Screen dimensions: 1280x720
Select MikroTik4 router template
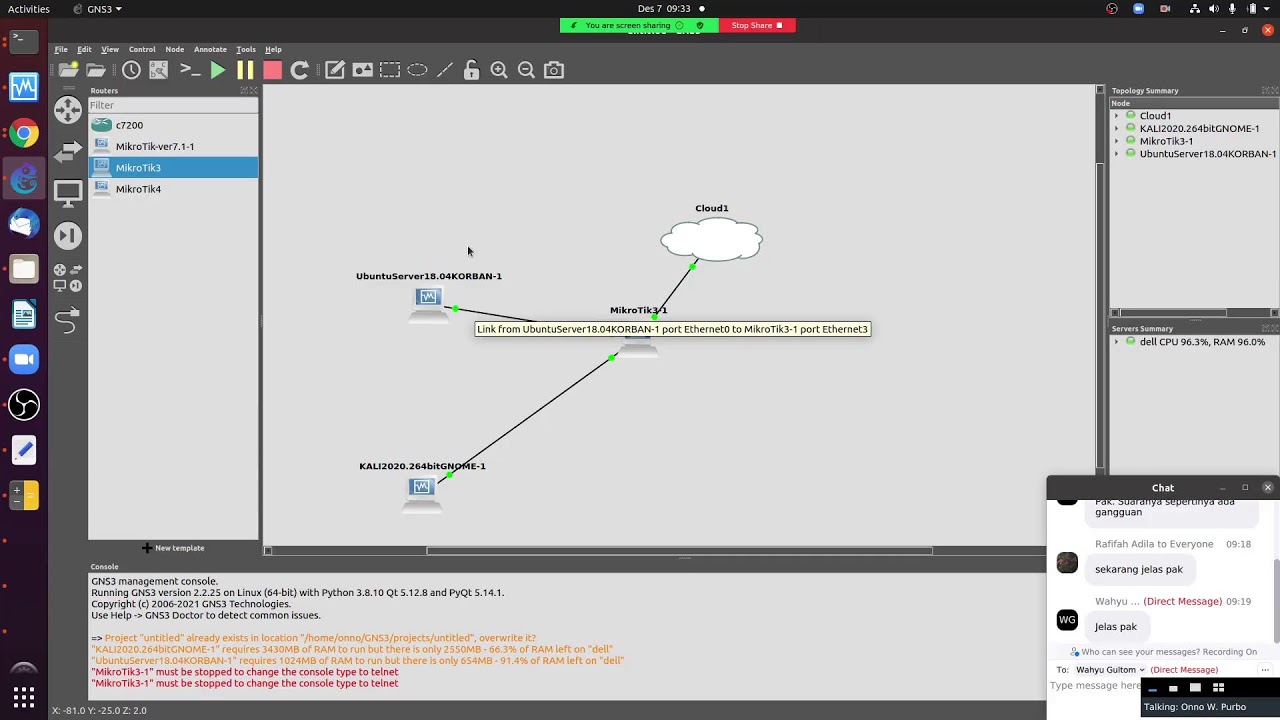(173, 189)
